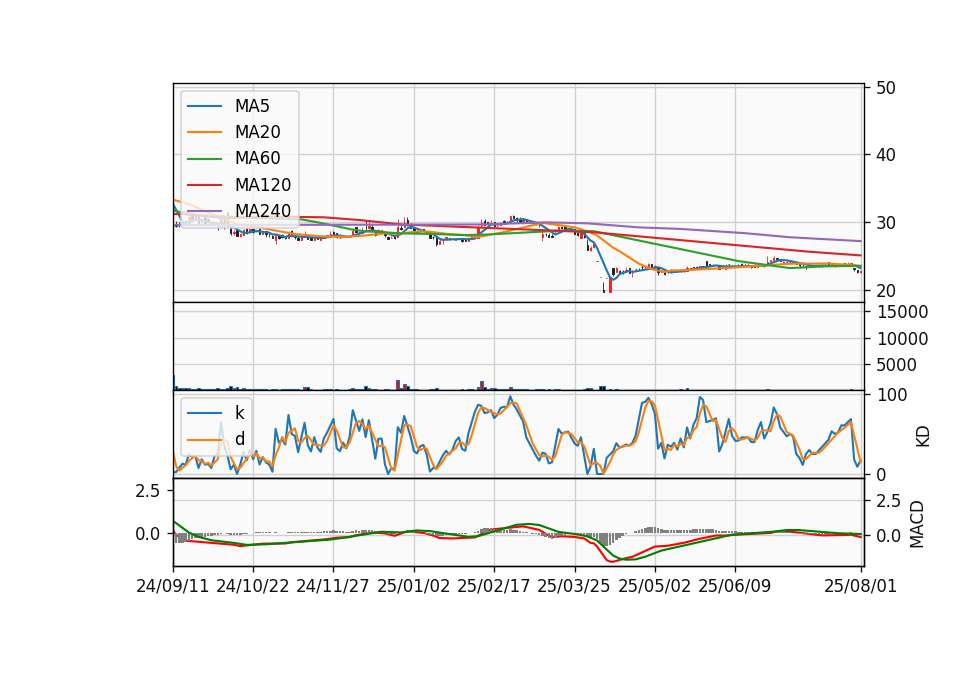Click the price axis value 30
Image resolution: width=960 pixels, height=690 pixels.
(885, 223)
